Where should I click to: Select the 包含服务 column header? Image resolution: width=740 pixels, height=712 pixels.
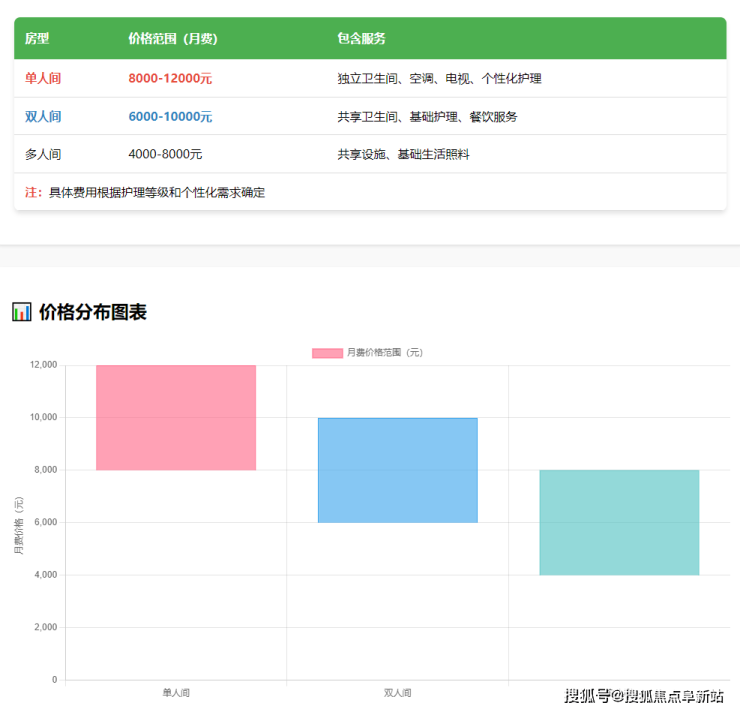[362, 39]
